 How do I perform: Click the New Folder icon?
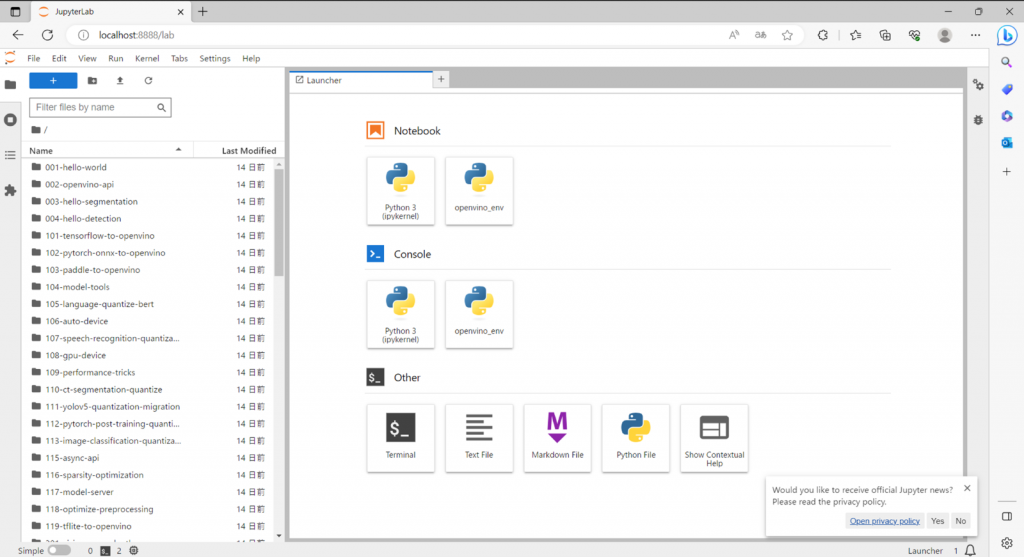coord(92,80)
